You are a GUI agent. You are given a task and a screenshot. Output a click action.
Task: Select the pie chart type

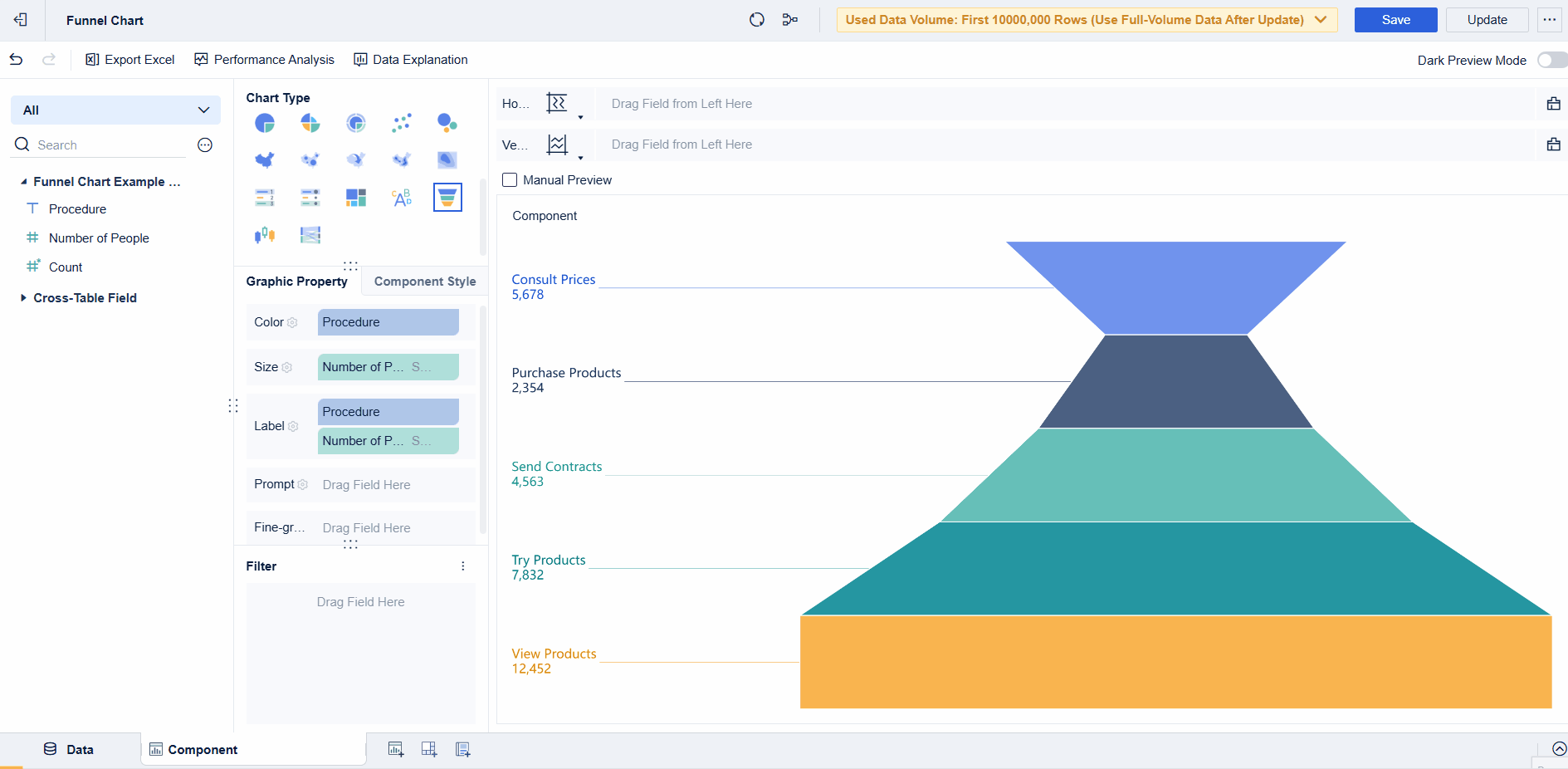tap(264, 123)
